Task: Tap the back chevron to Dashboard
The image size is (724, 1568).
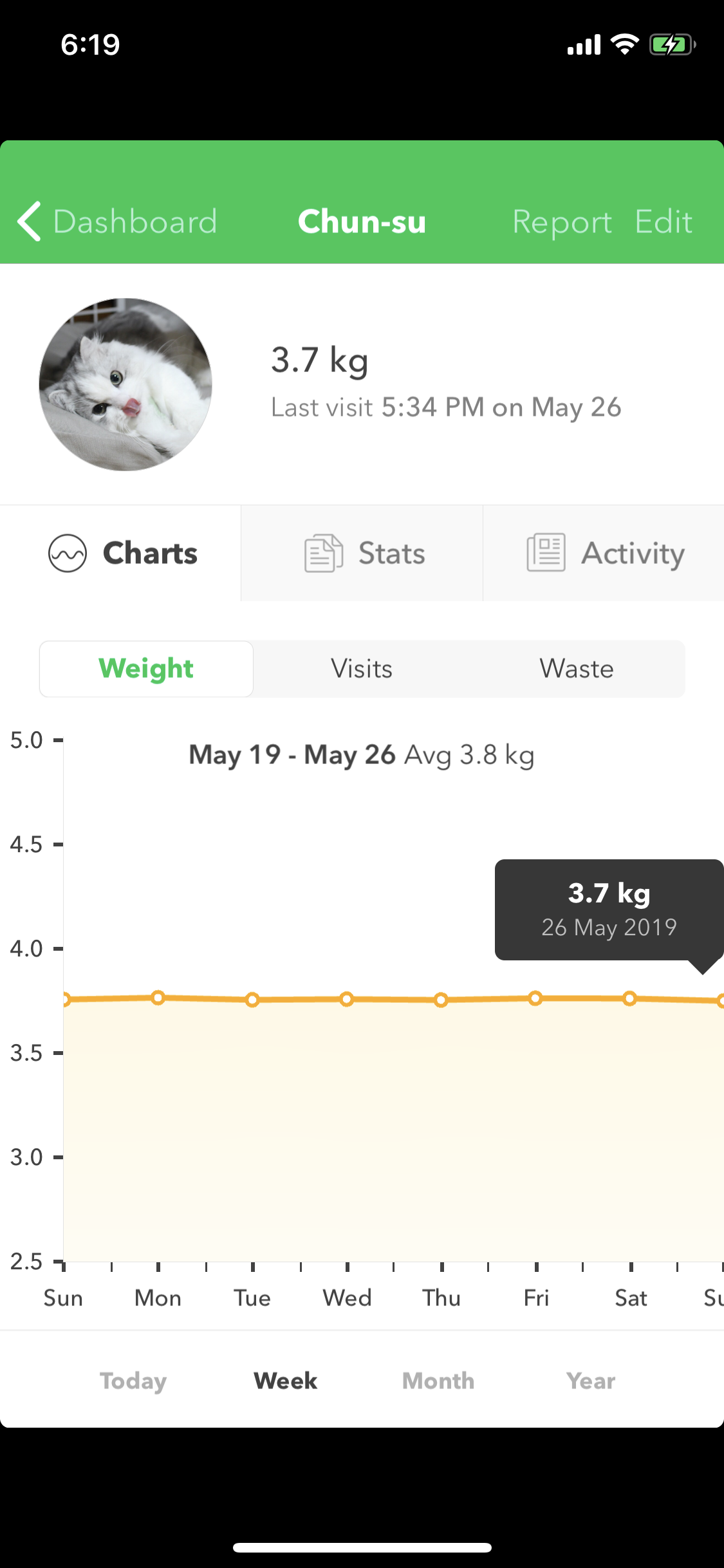Action: [x=29, y=221]
